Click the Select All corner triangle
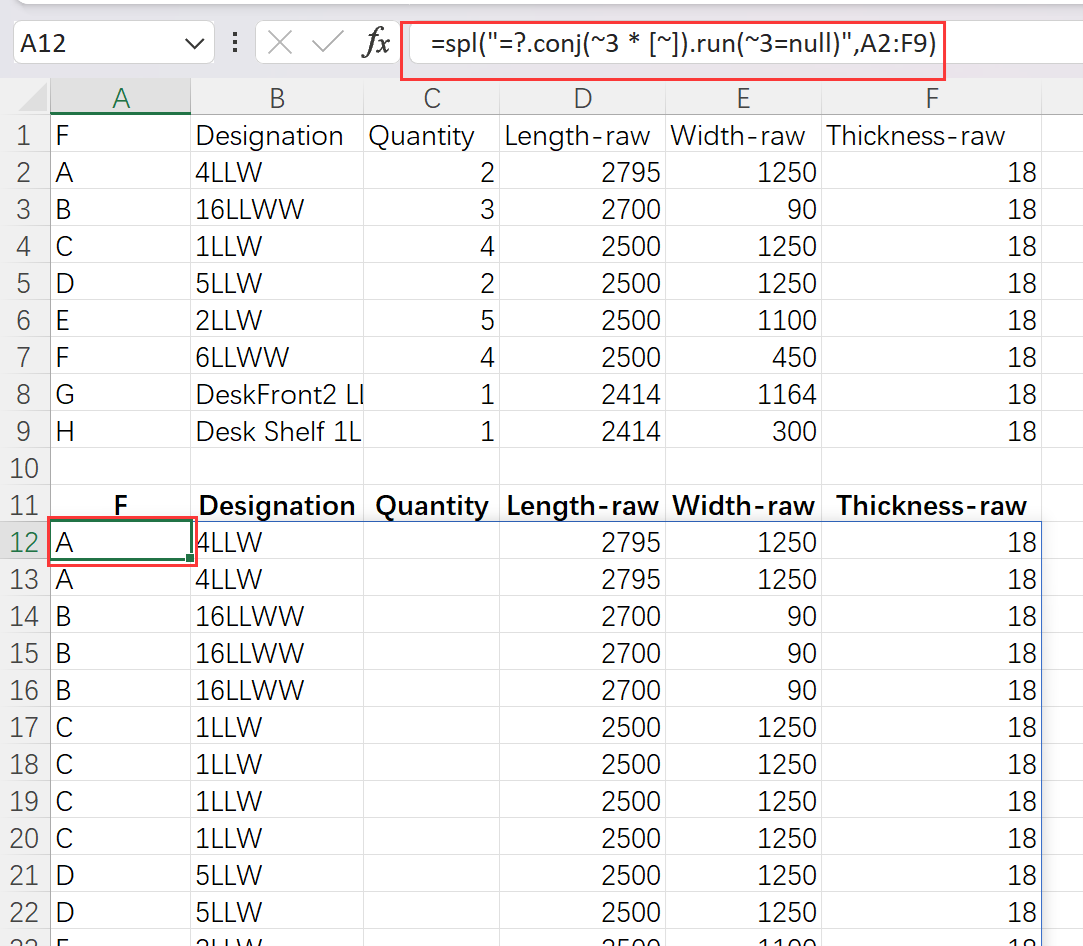 coord(33,98)
